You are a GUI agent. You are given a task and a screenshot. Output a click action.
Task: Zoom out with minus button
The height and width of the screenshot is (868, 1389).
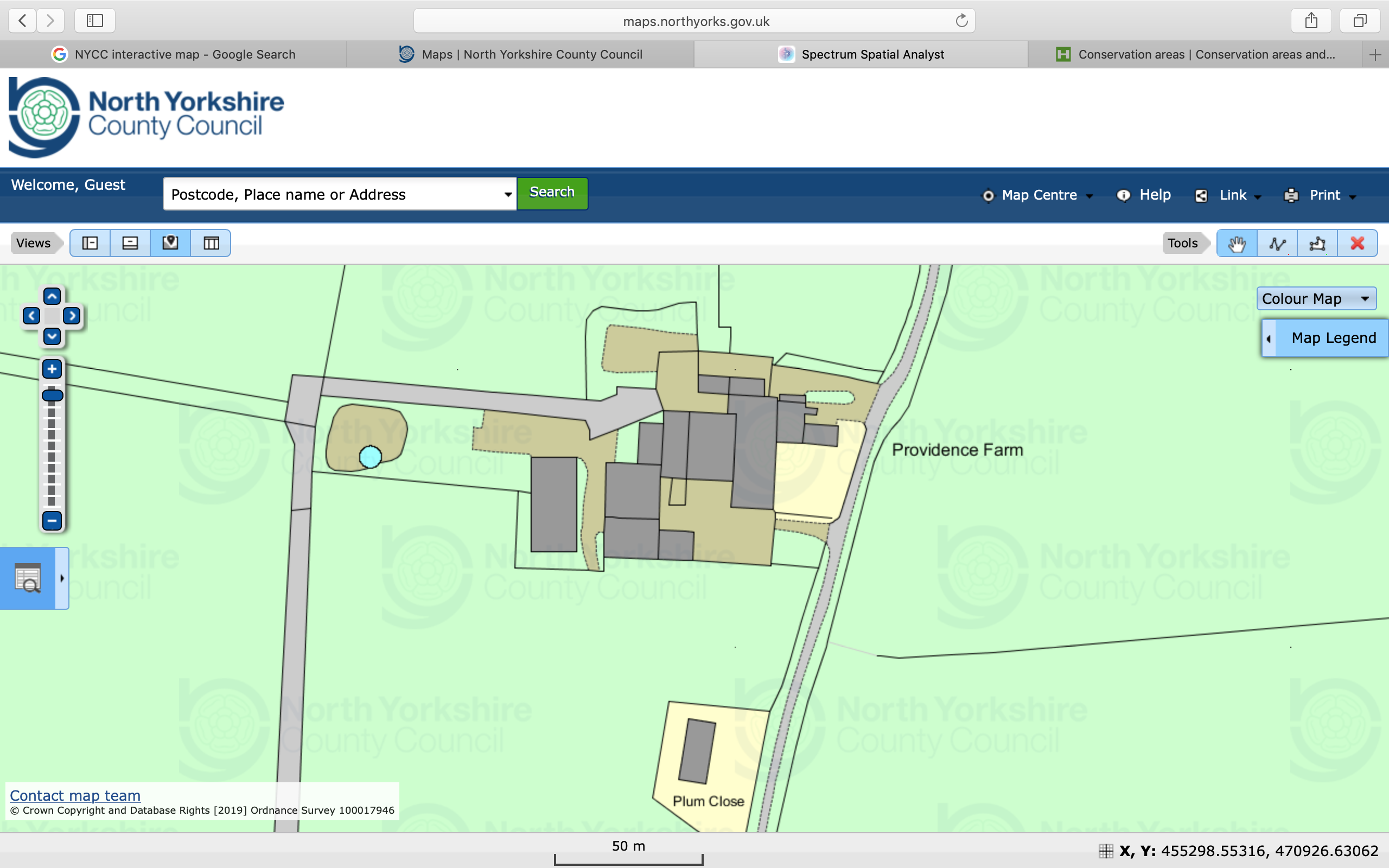pyautogui.click(x=52, y=521)
